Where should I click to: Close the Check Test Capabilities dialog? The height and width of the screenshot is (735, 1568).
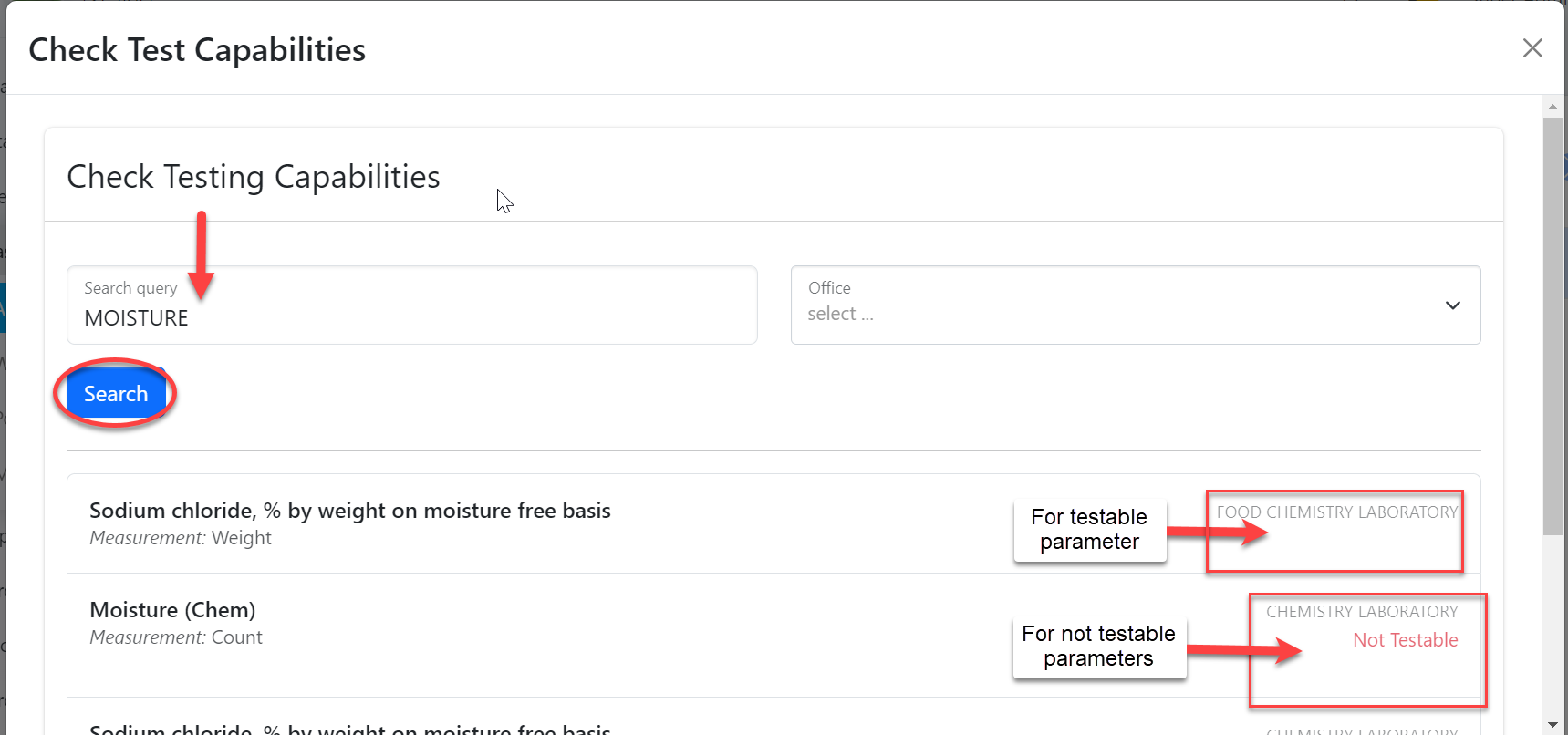tap(1532, 48)
